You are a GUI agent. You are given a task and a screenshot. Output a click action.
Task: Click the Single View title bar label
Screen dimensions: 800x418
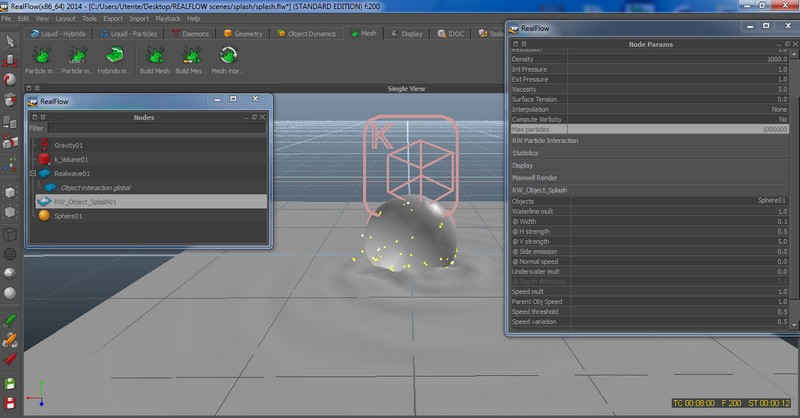(x=406, y=89)
